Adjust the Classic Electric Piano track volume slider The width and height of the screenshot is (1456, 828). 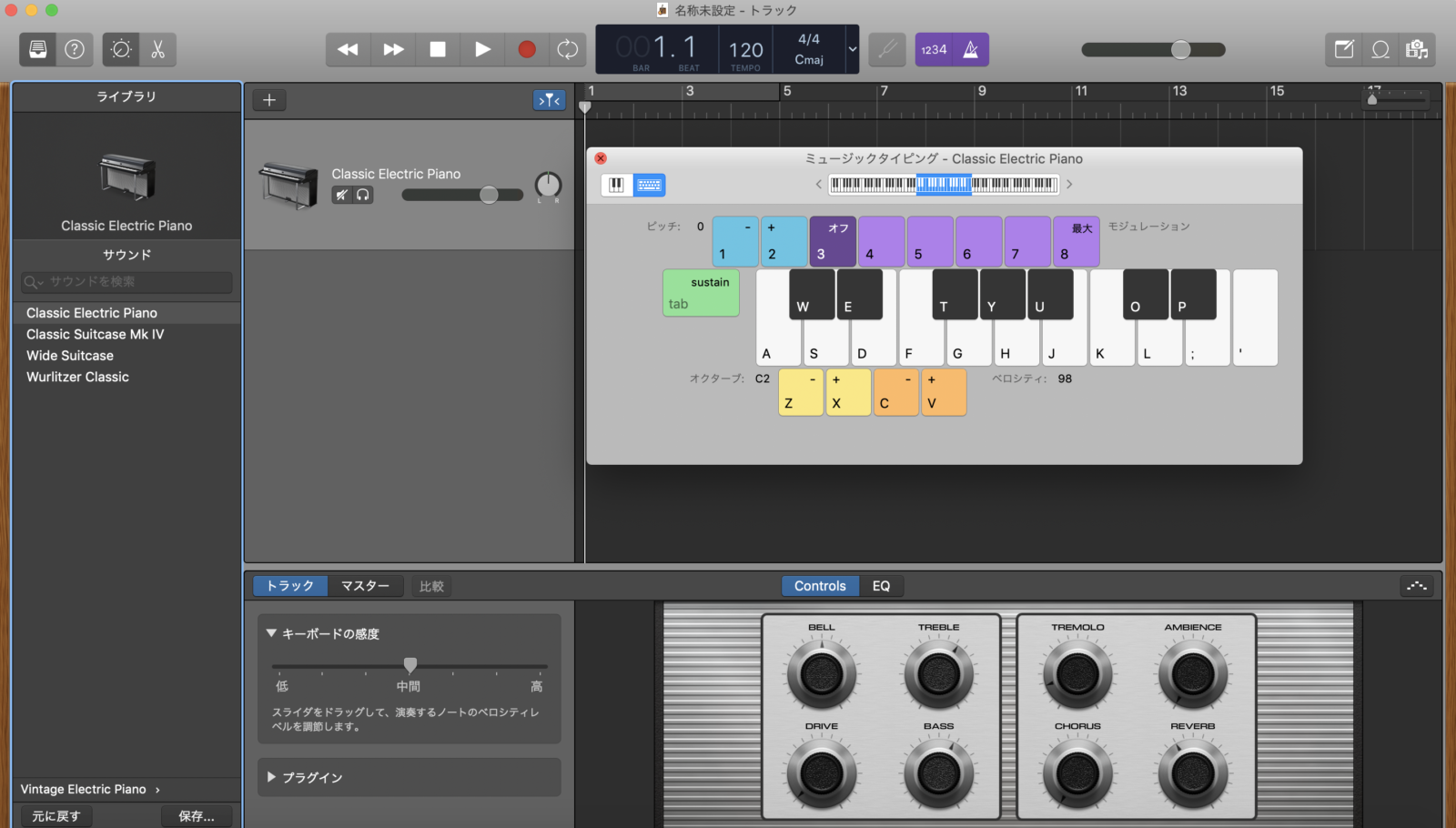pos(462,195)
